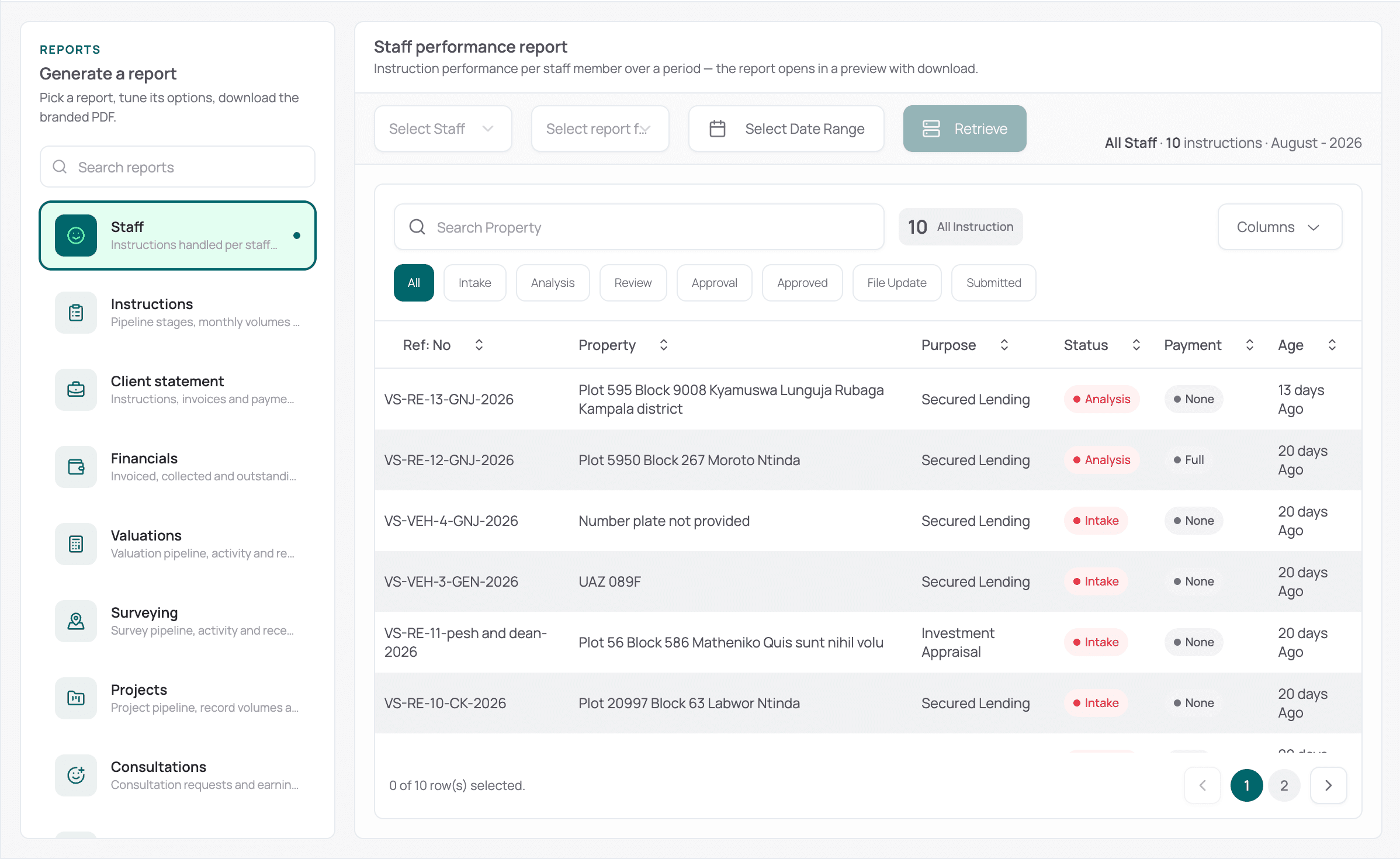Click the UAZ 089F property cell
Viewport: 1400px width, 859px height.
609,581
